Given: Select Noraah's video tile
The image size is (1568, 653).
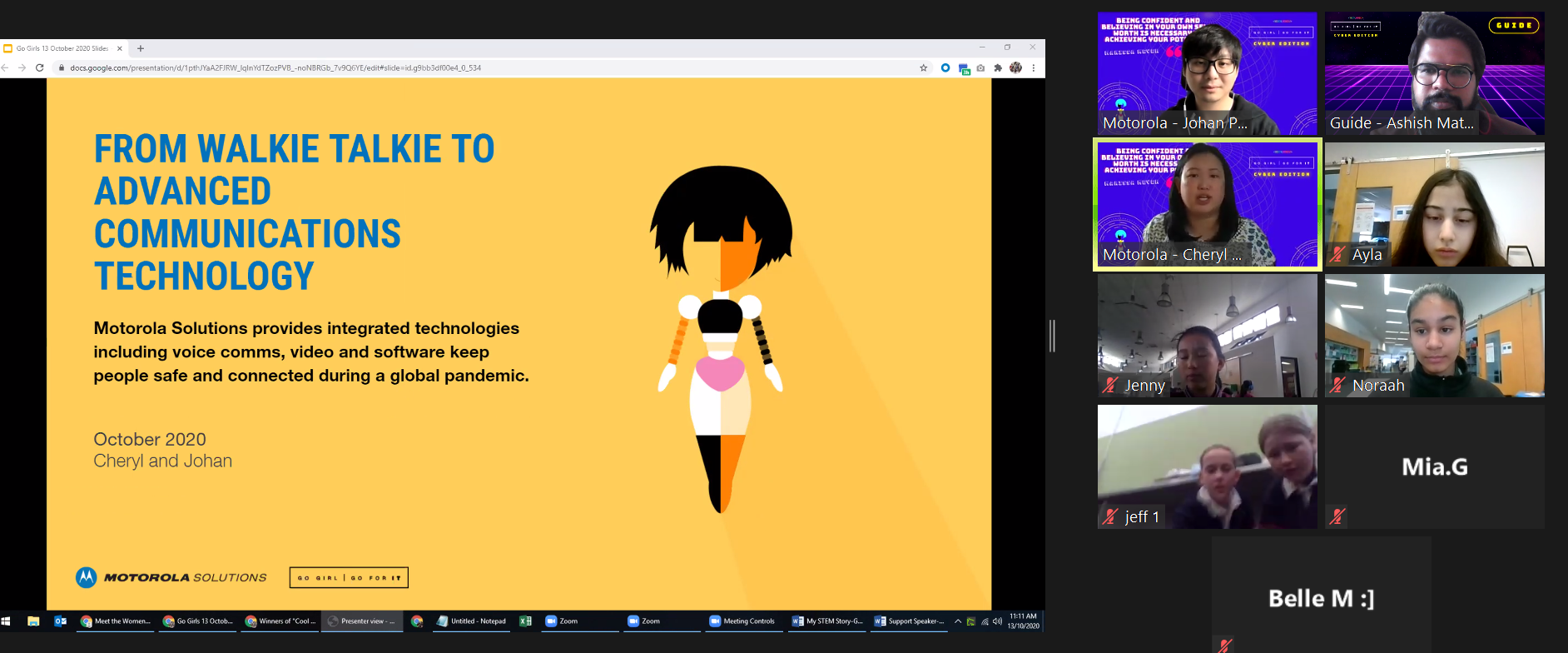Looking at the screenshot, I should point(1434,336).
